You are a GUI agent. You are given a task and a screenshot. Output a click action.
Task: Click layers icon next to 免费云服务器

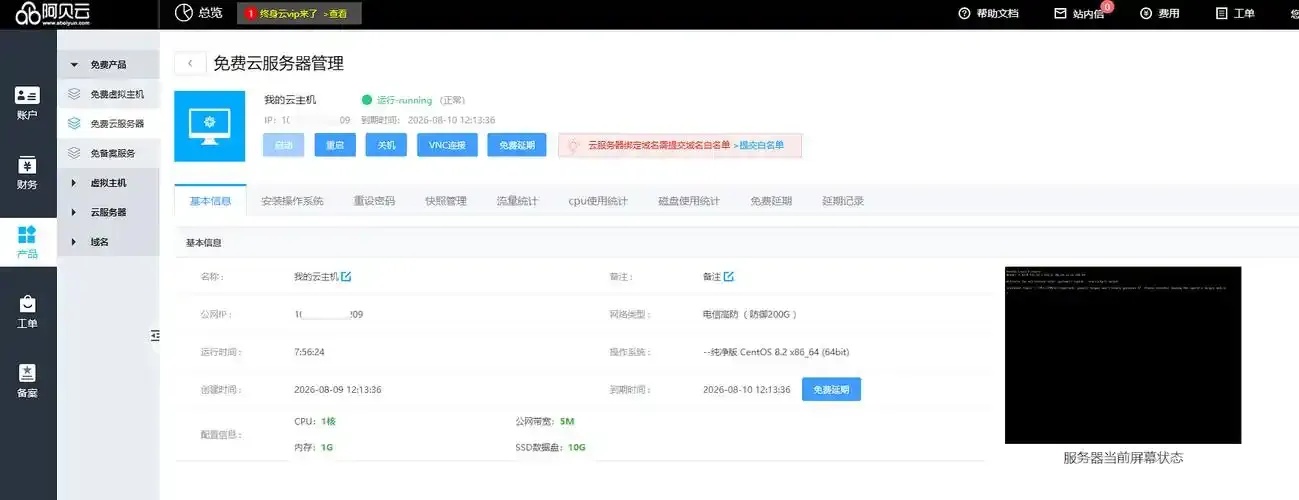74,123
